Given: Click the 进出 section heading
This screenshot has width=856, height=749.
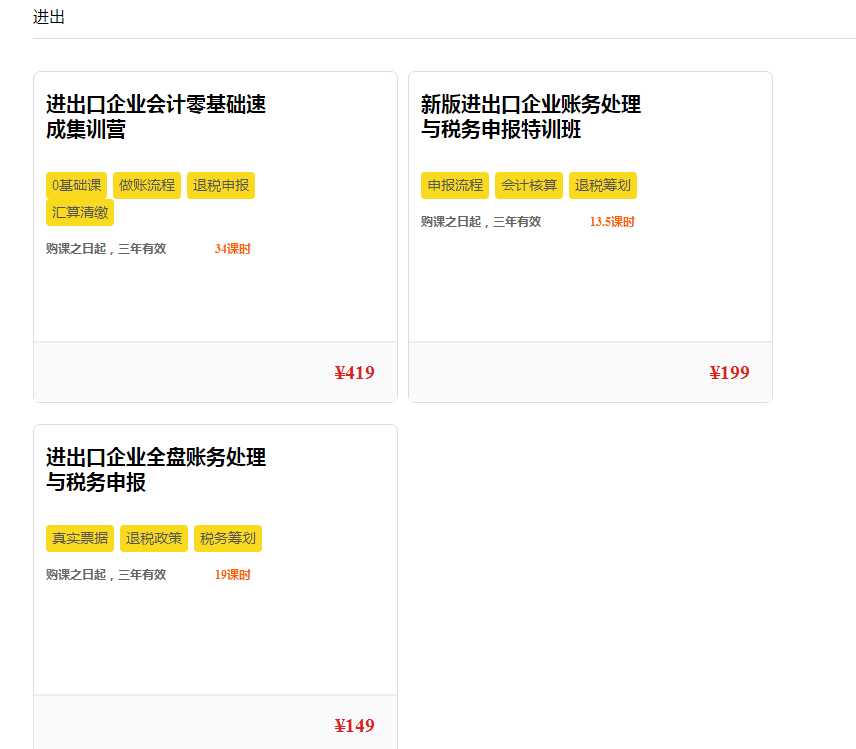Looking at the screenshot, I should (x=49, y=17).
